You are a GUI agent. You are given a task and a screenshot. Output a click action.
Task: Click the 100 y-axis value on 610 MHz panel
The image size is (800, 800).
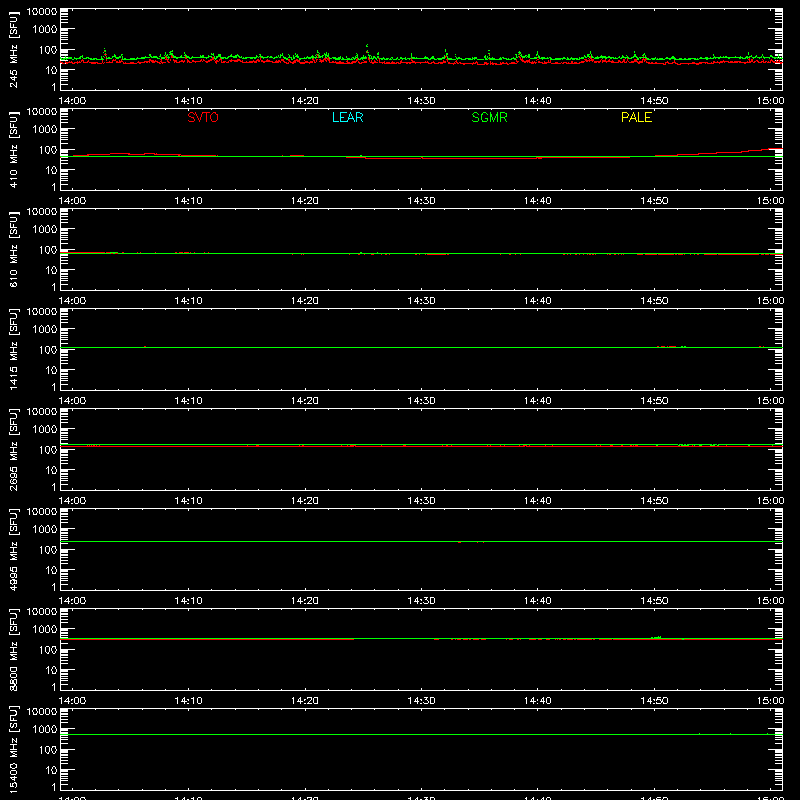pos(48,249)
